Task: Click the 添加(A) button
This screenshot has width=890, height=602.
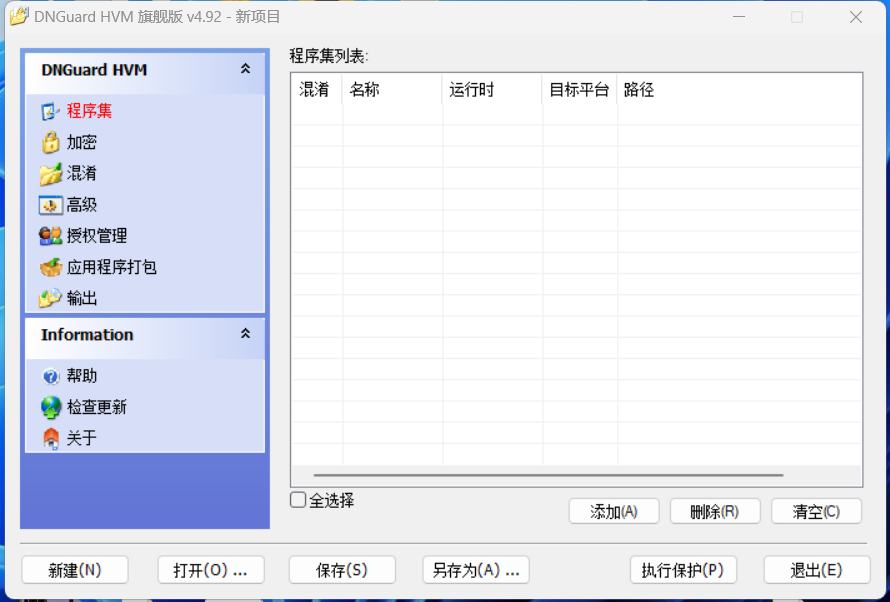Action: tap(614, 511)
